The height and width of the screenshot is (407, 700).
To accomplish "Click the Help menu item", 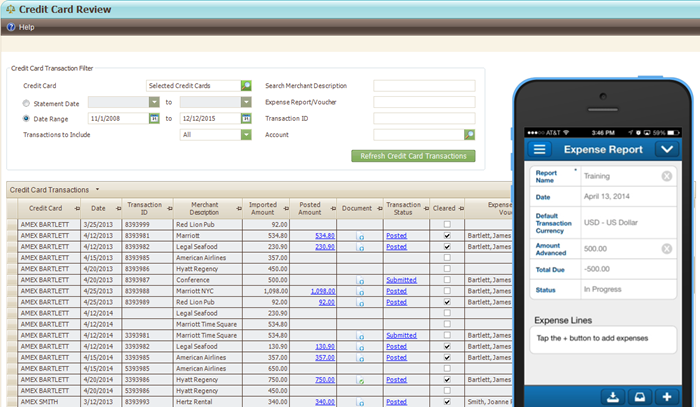I will tap(26, 27).
